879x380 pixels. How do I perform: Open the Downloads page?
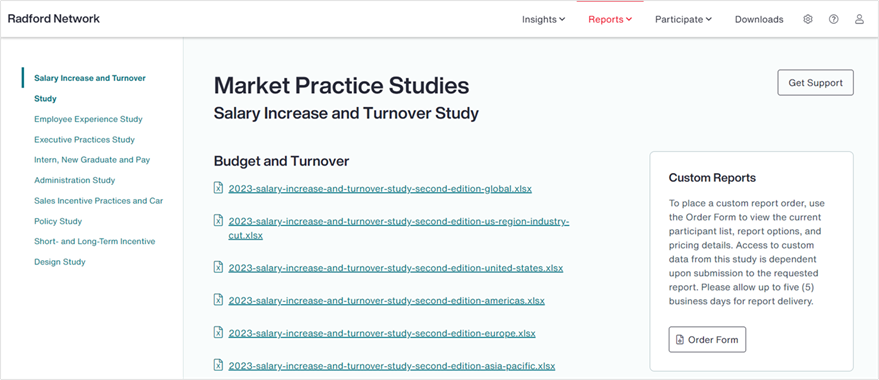[x=759, y=19]
